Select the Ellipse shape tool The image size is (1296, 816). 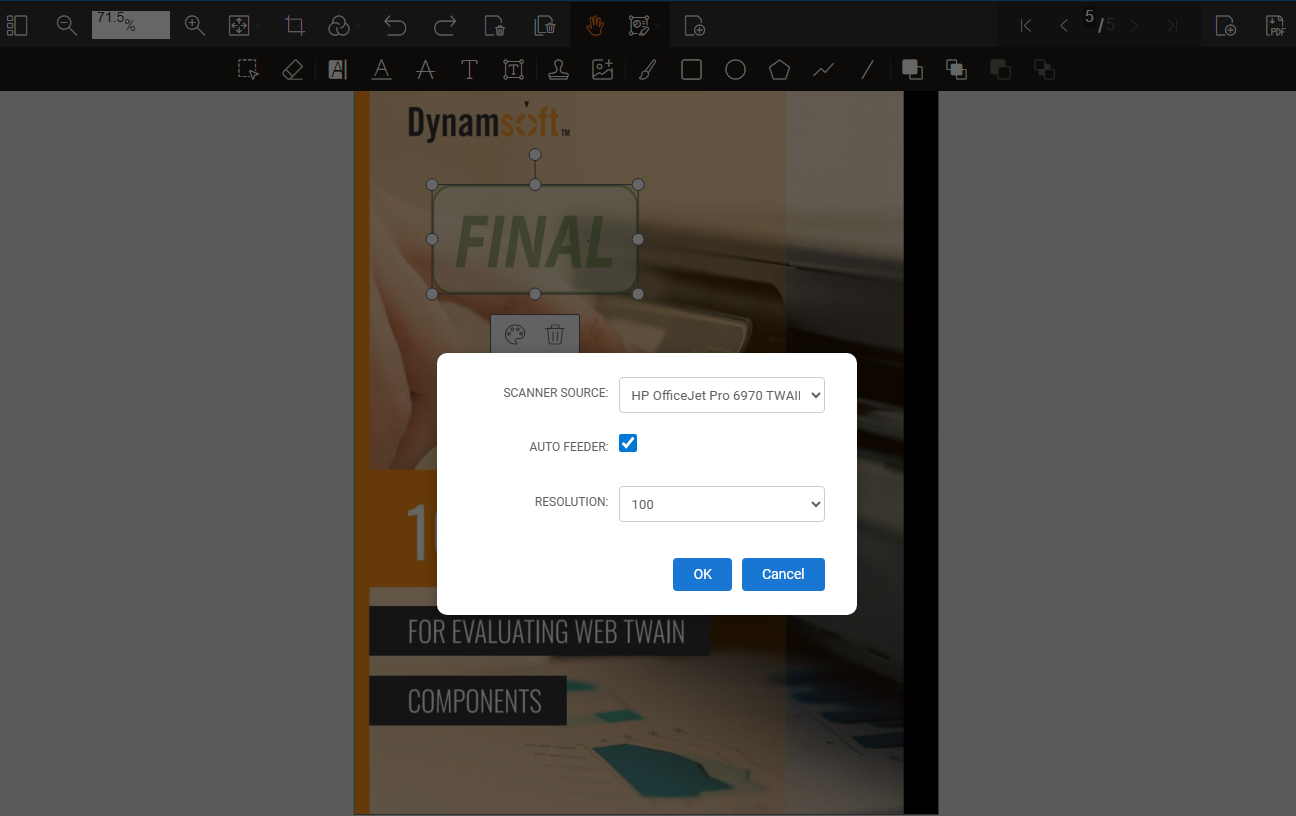click(x=735, y=69)
